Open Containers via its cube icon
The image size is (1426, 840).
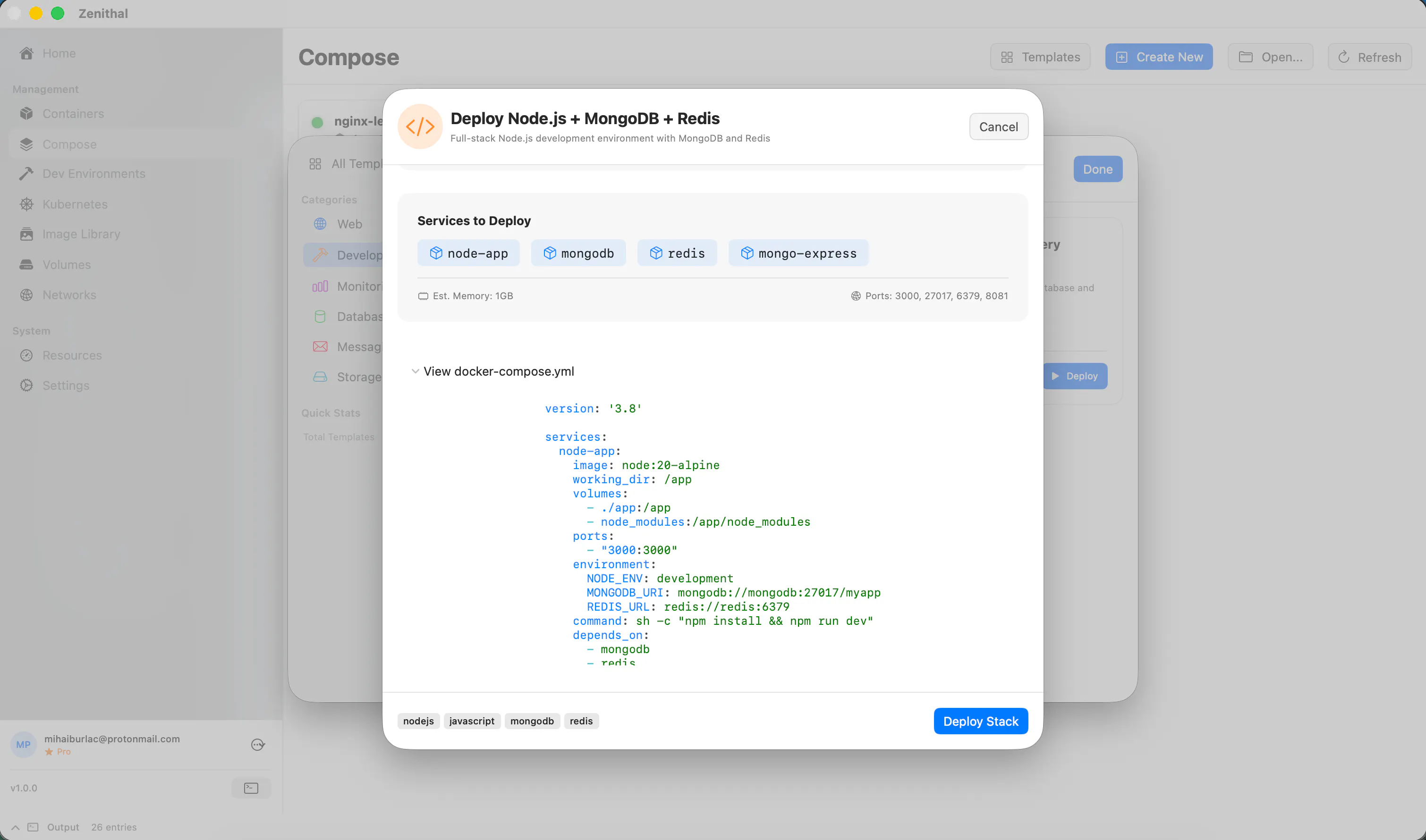26,114
